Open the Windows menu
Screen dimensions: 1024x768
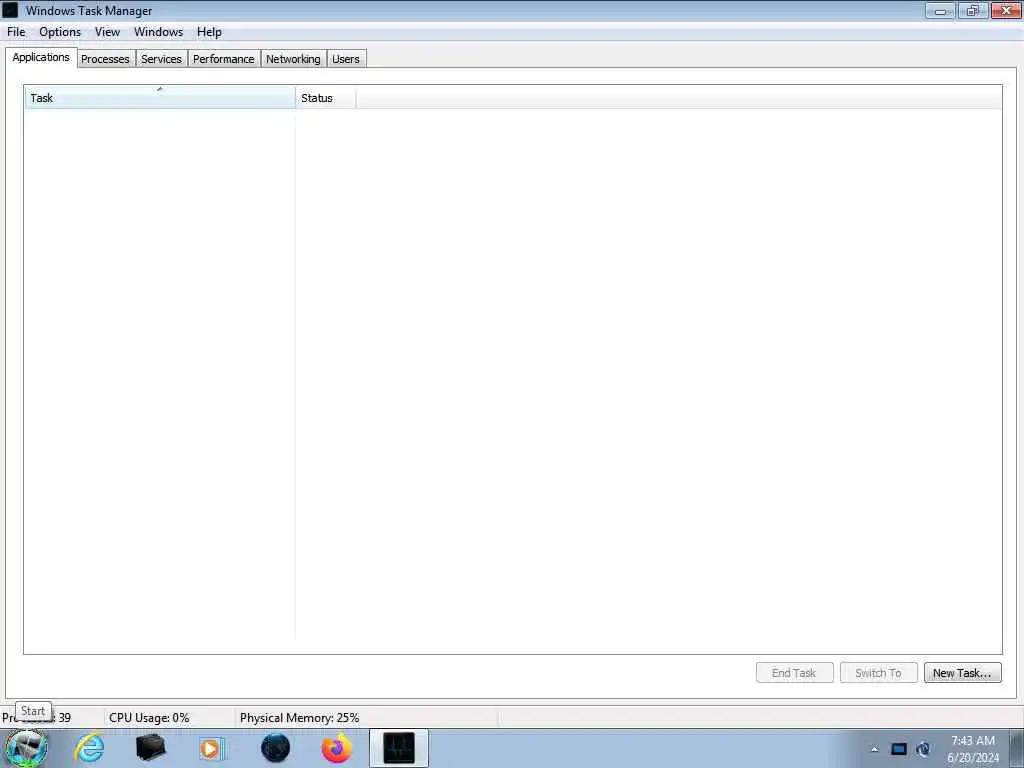point(159,32)
